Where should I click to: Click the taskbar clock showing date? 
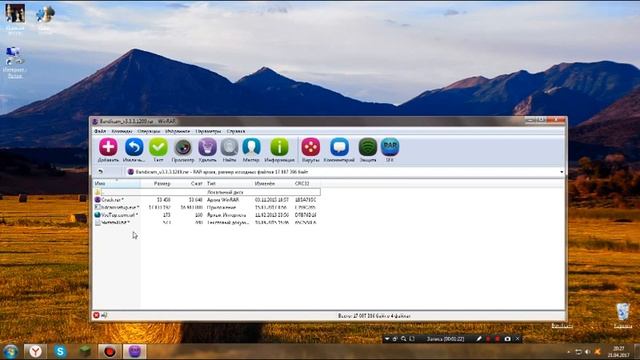pyautogui.click(x=618, y=352)
